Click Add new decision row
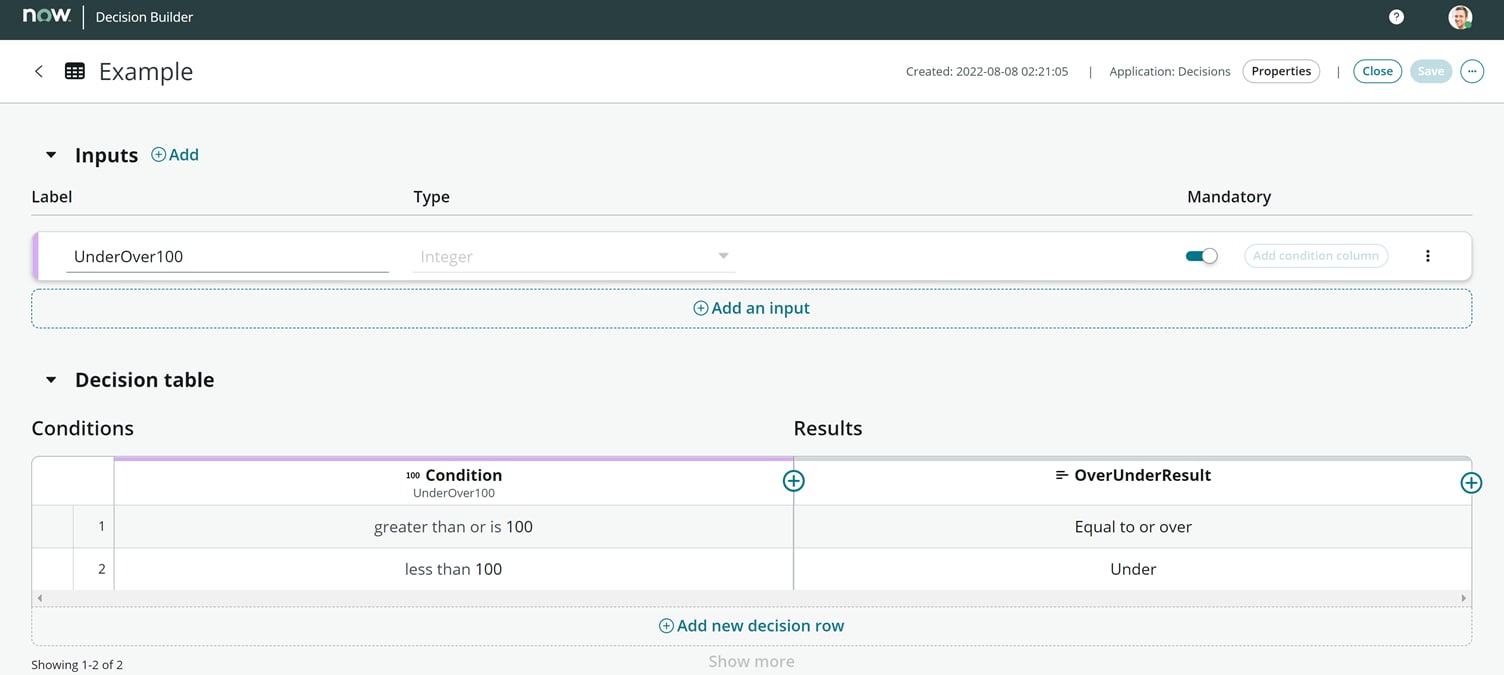This screenshot has height=675, width=1504. [x=752, y=626]
